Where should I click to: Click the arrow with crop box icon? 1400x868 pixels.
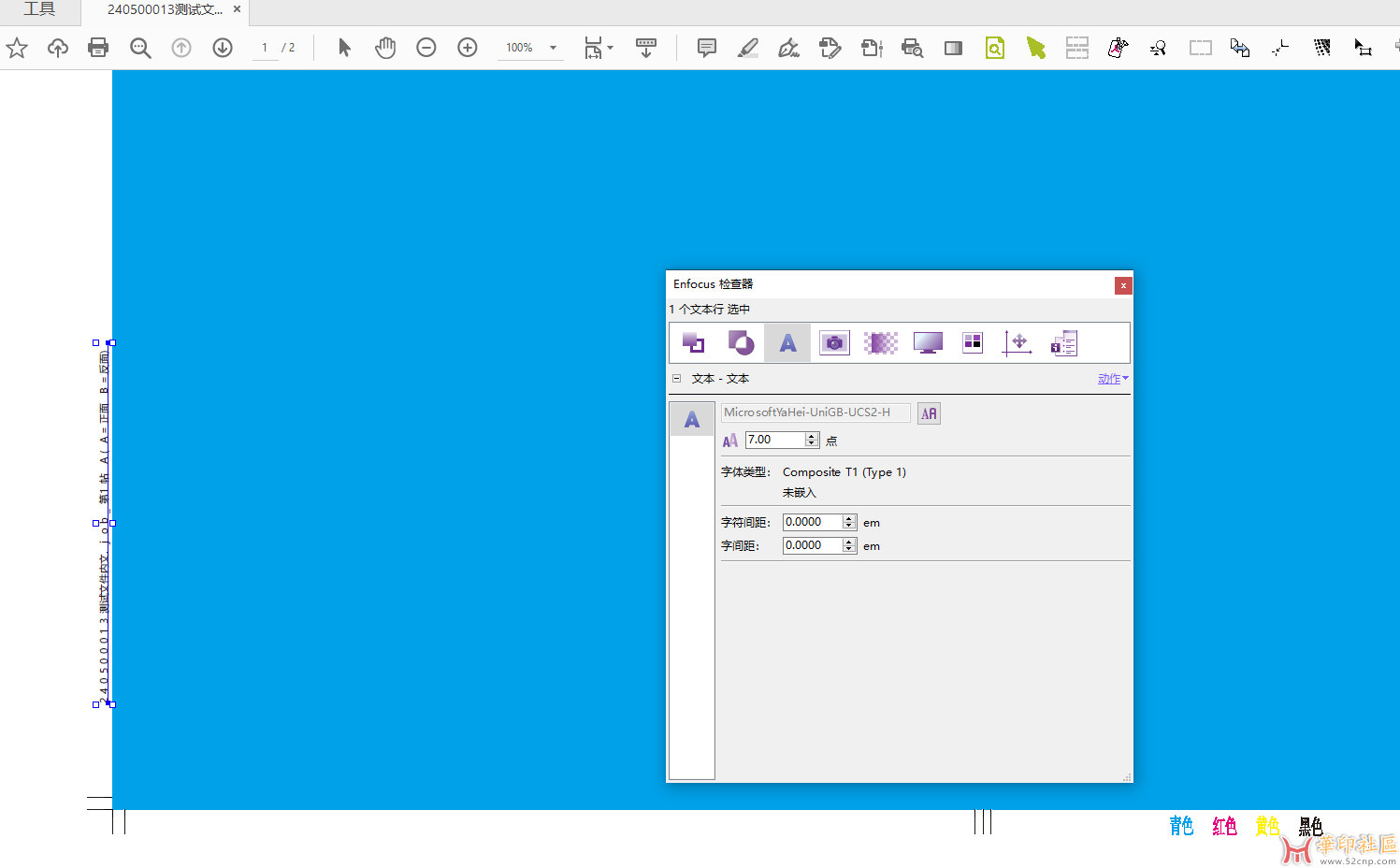click(x=1363, y=48)
